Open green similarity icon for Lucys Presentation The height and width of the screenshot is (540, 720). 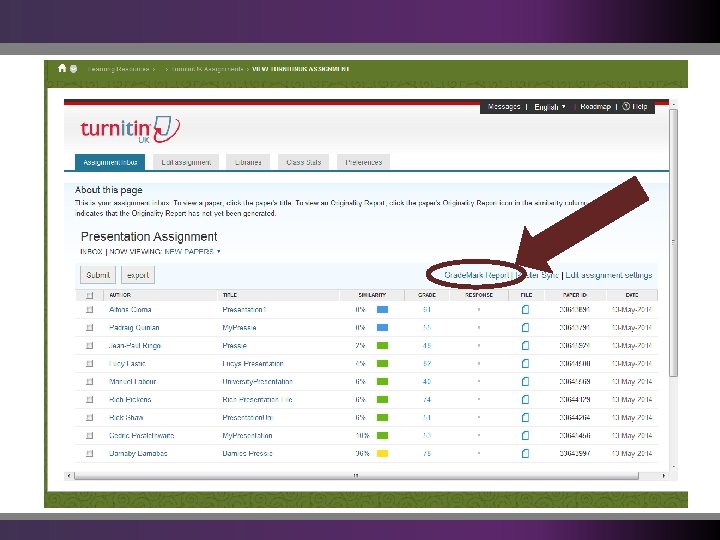pyautogui.click(x=382, y=364)
